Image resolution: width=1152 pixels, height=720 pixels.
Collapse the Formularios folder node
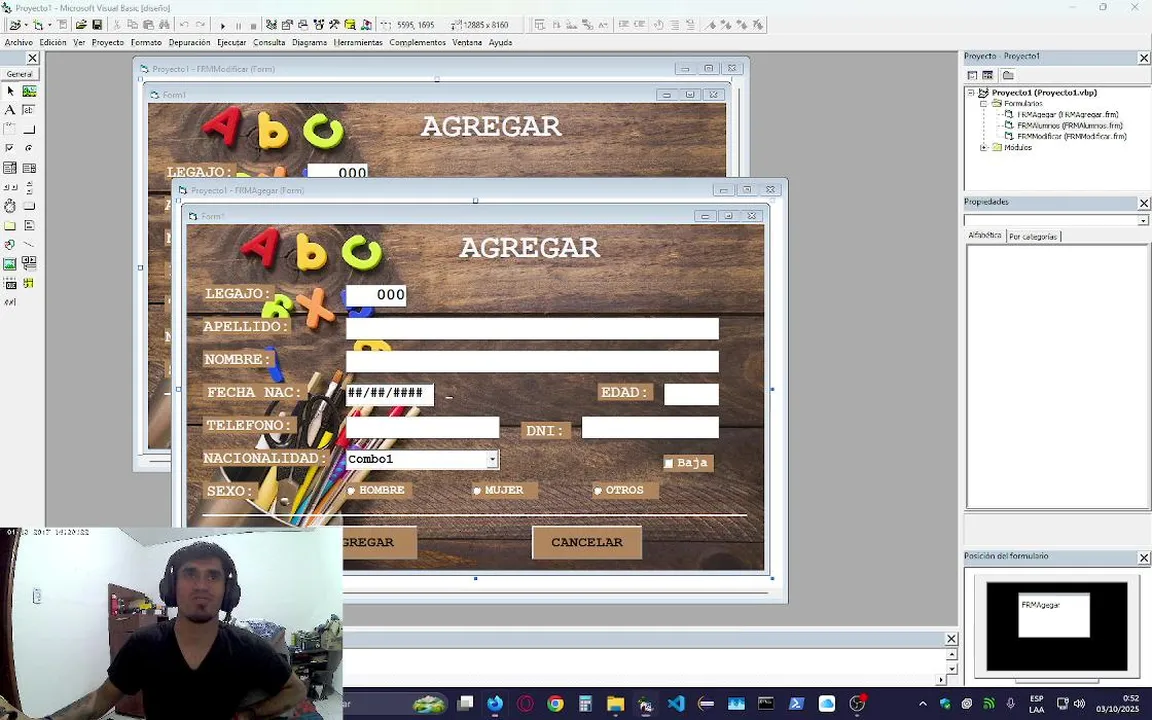(x=984, y=104)
